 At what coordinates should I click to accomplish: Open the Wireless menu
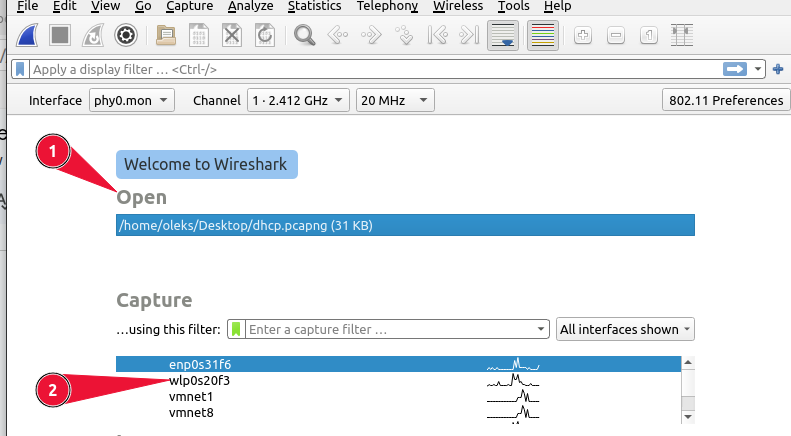pyautogui.click(x=457, y=6)
